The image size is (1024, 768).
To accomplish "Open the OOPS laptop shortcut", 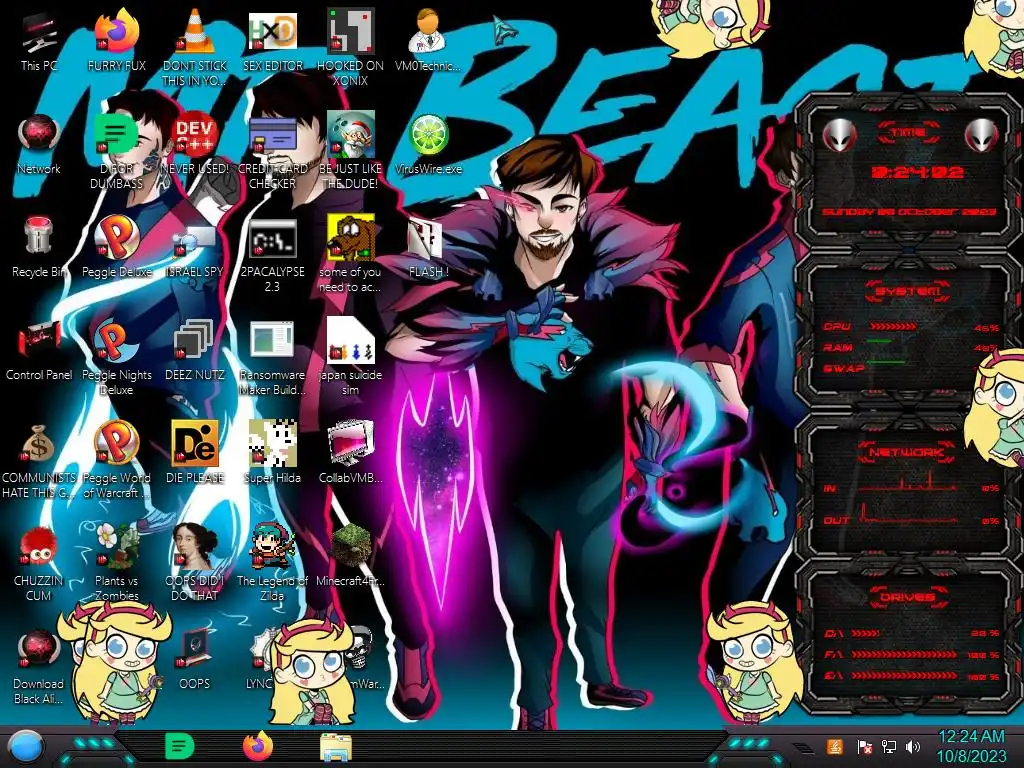I will coord(194,658).
